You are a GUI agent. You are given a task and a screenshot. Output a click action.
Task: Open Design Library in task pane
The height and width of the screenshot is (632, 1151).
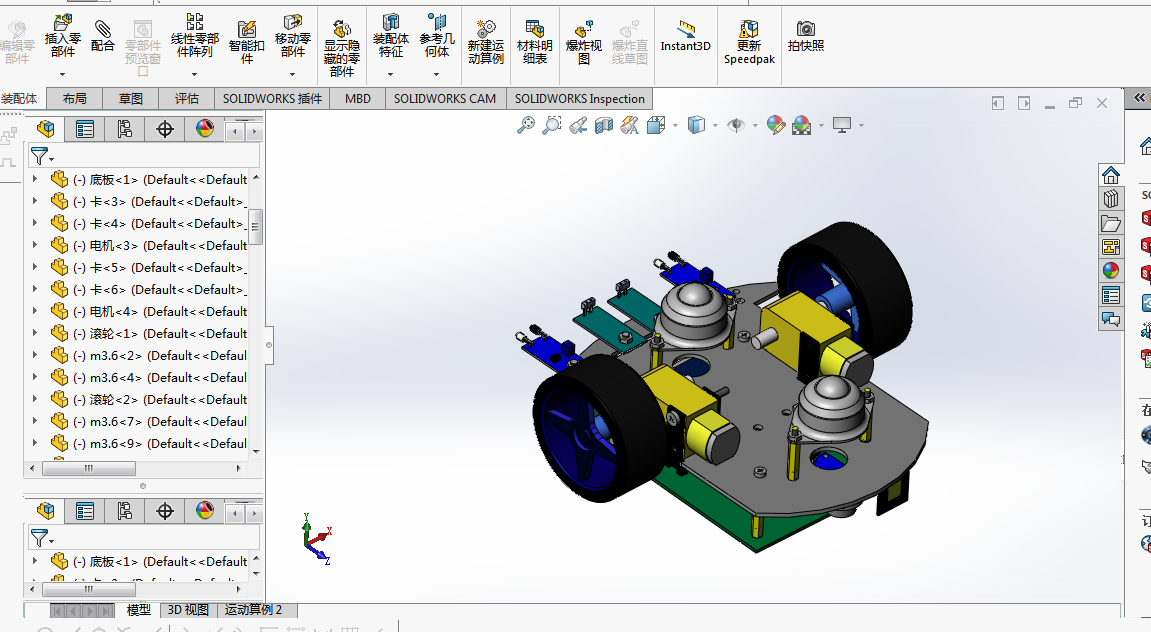[1111, 199]
